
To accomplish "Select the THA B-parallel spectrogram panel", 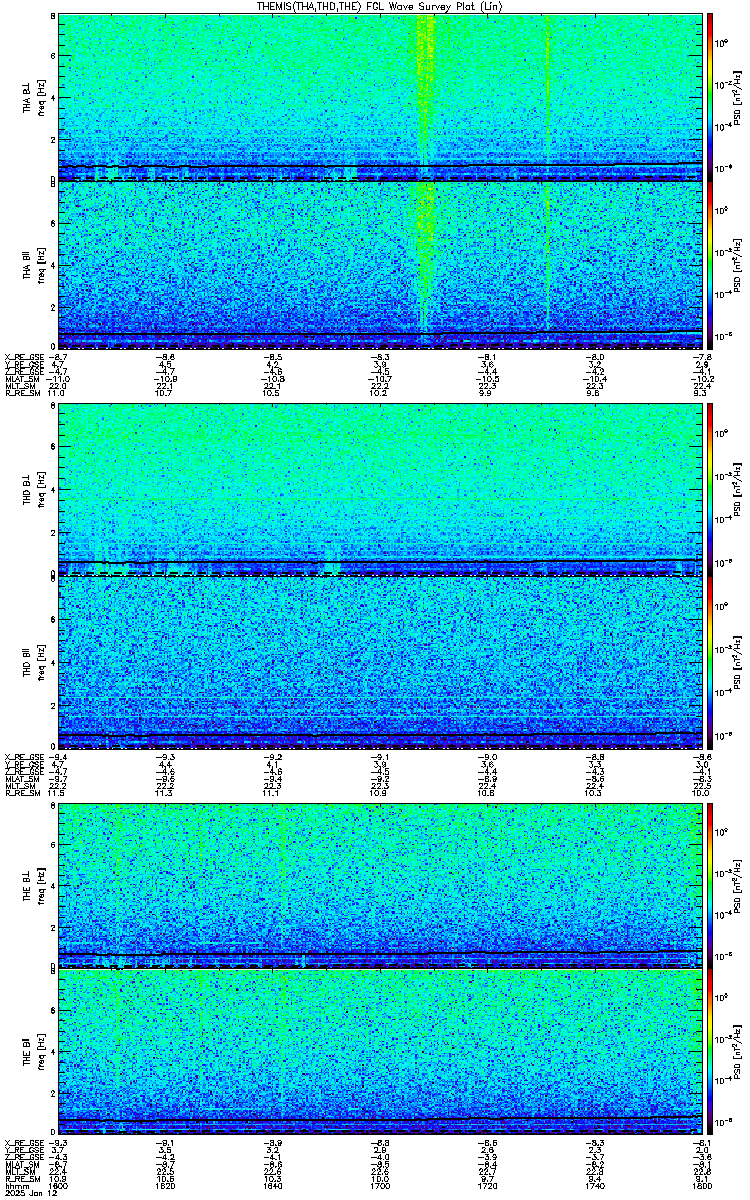I will coord(380,264).
